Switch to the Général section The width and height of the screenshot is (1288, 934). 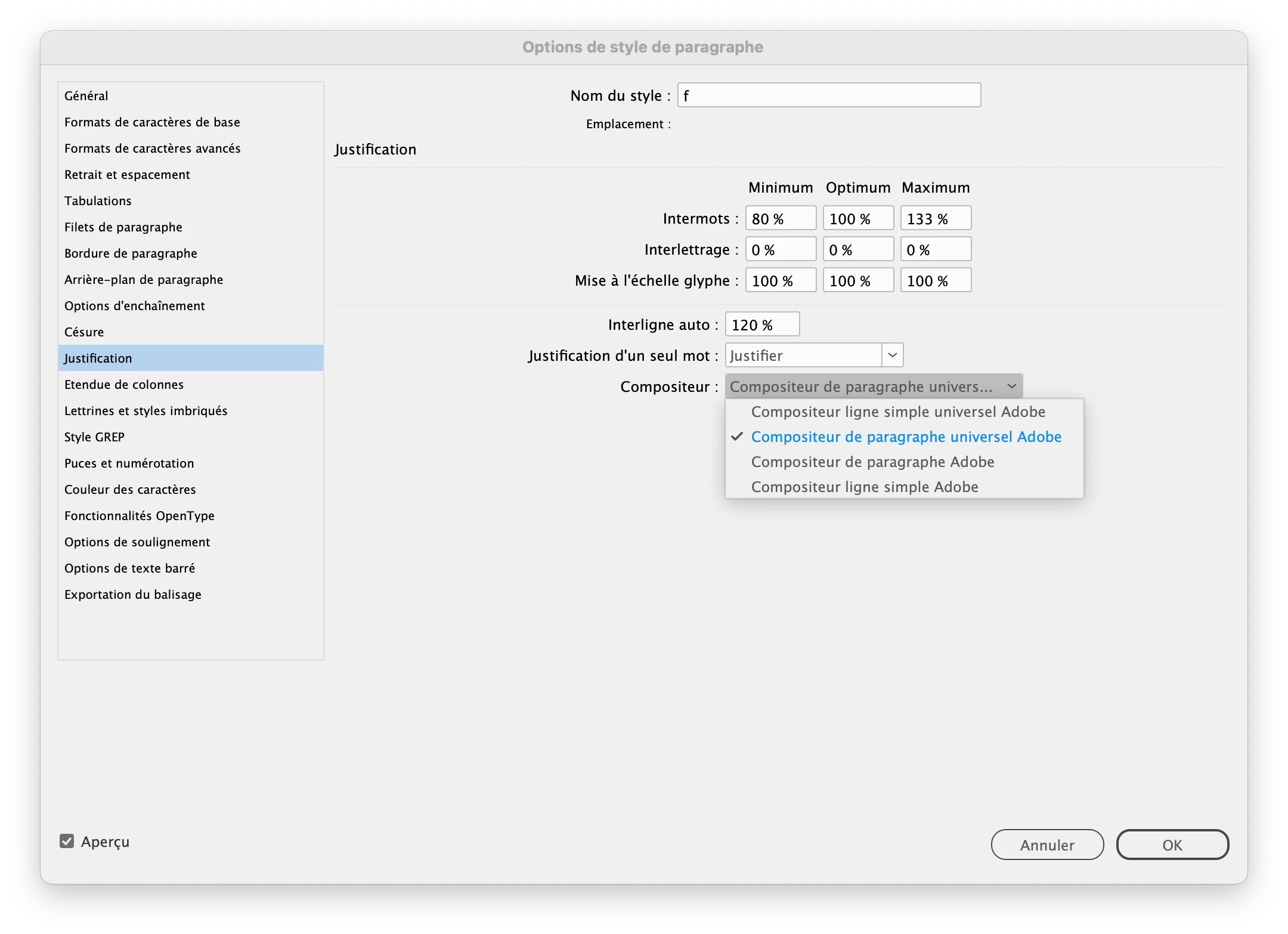tap(86, 96)
